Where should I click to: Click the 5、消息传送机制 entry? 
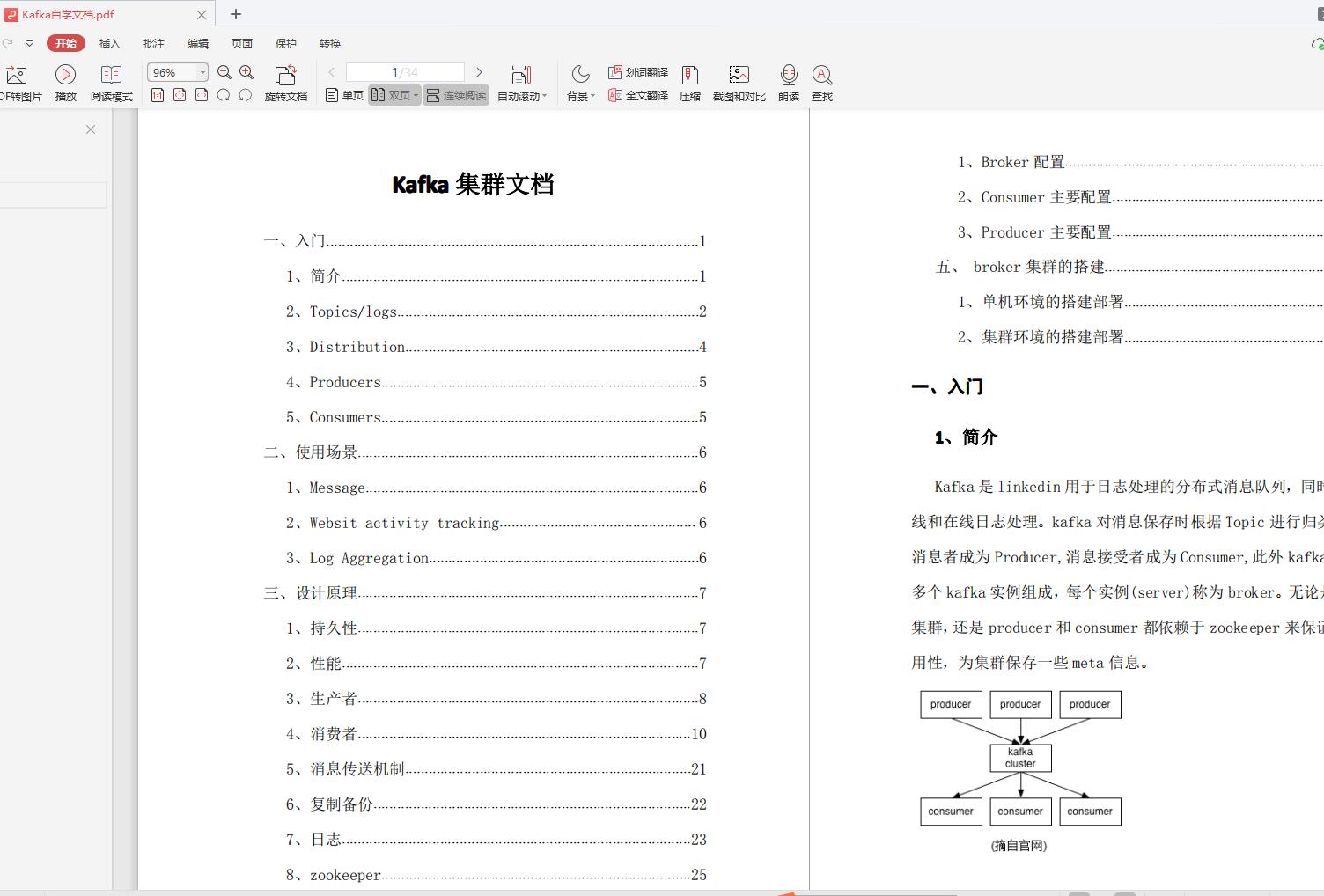pos(496,769)
